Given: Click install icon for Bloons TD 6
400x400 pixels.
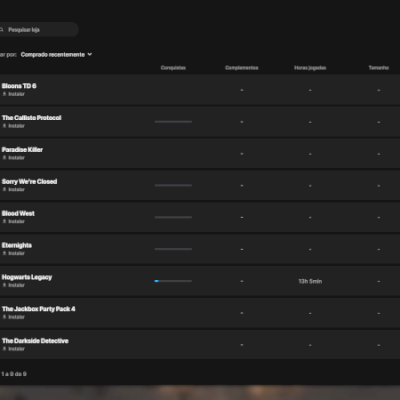Looking at the screenshot, I should [x=4, y=94].
